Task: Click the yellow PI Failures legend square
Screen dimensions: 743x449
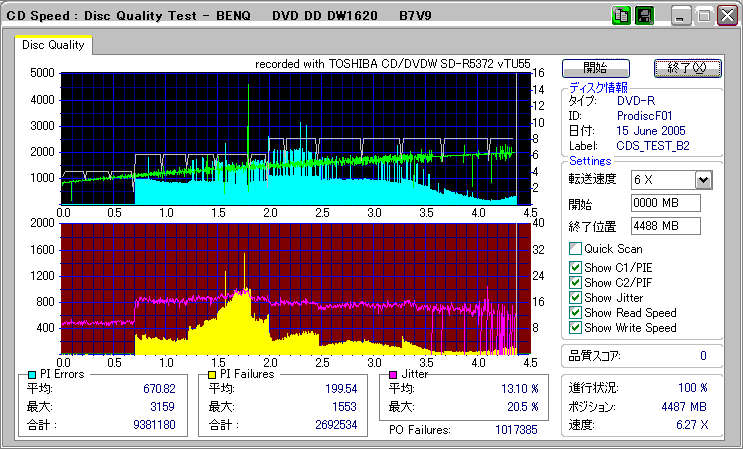Action: point(212,374)
